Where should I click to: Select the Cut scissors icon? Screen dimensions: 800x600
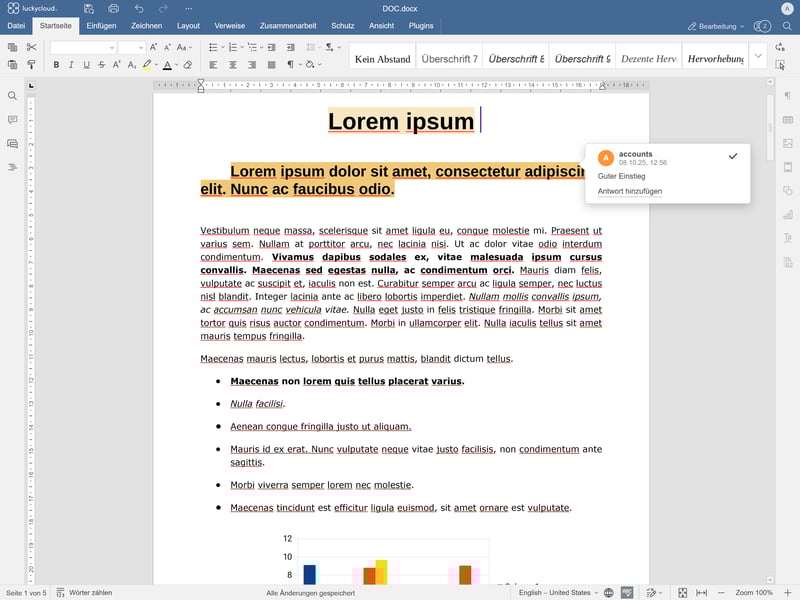(x=31, y=47)
